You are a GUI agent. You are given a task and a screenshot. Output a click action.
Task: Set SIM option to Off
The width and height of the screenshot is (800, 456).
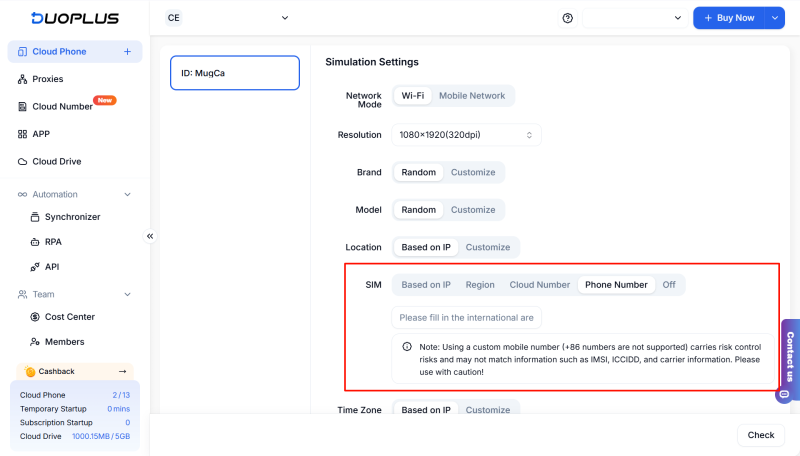pyautogui.click(x=669, y=285)
